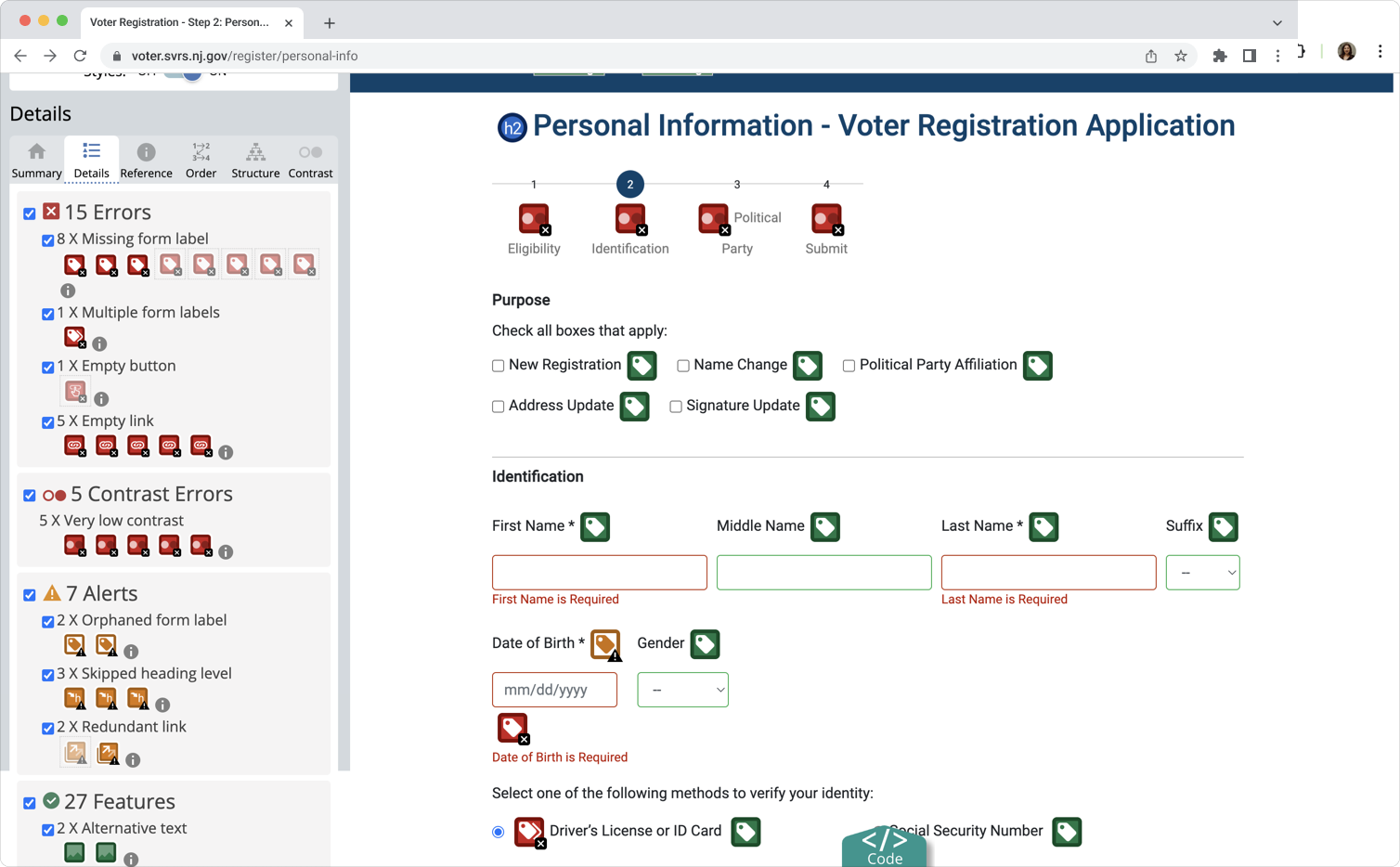Switch to the Structure tab

tap(255, 160)
